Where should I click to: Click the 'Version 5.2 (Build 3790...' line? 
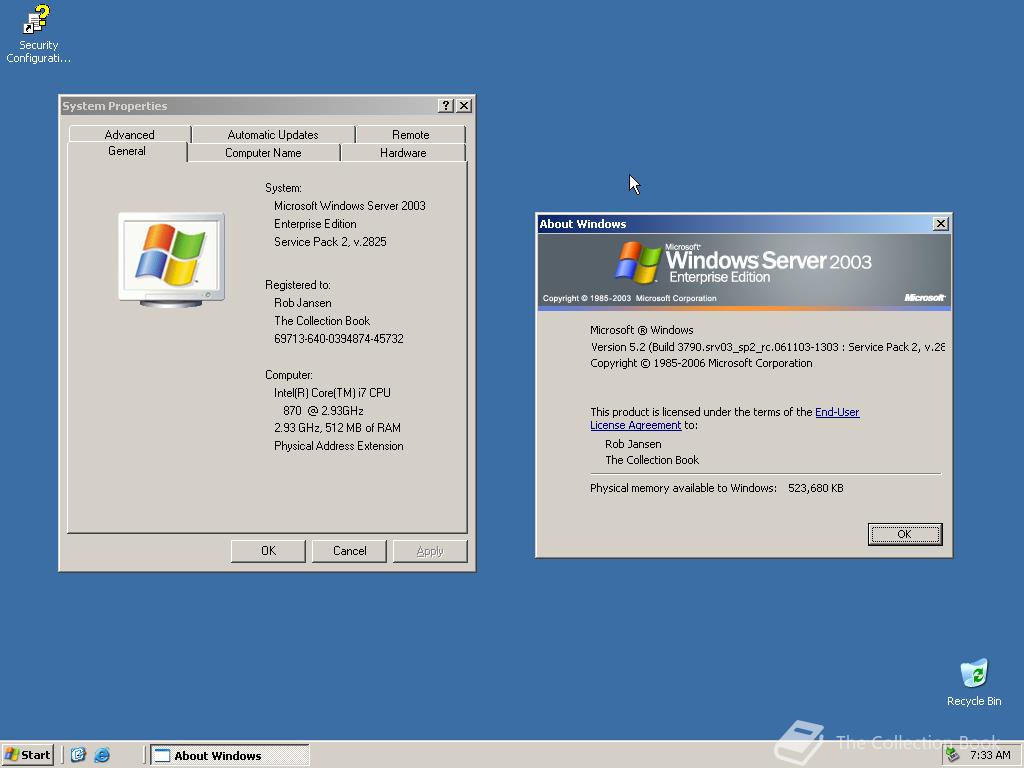pyautogui.click(x=767, y=347)
